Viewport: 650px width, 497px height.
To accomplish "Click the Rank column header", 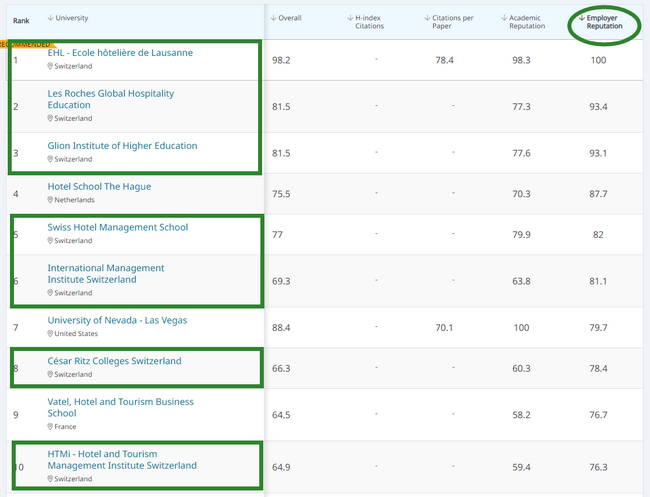I will tap(21, 21).
